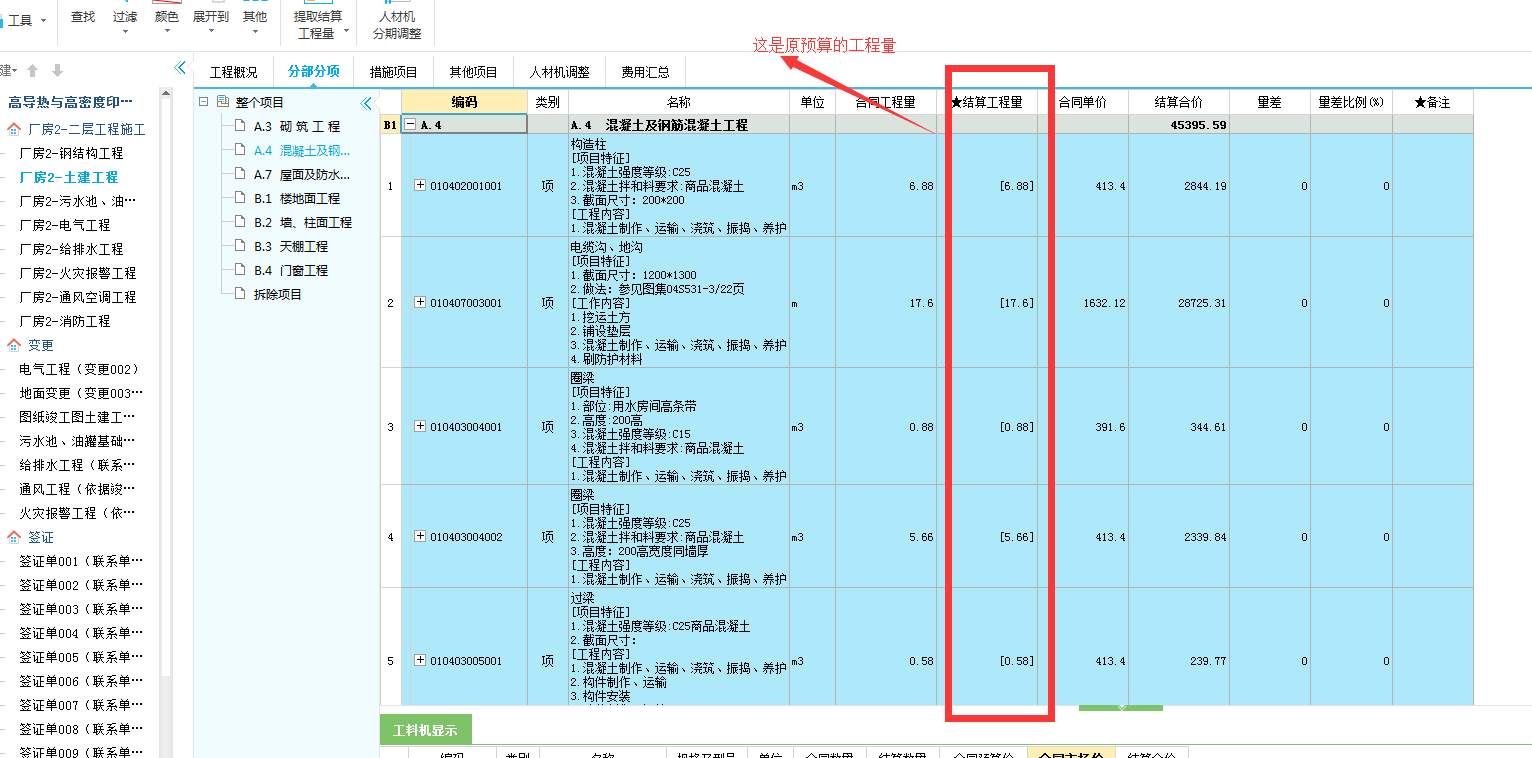Select A.3 砌筑工程 tree node
1532x758 pixels.
(x=296, y=127)
